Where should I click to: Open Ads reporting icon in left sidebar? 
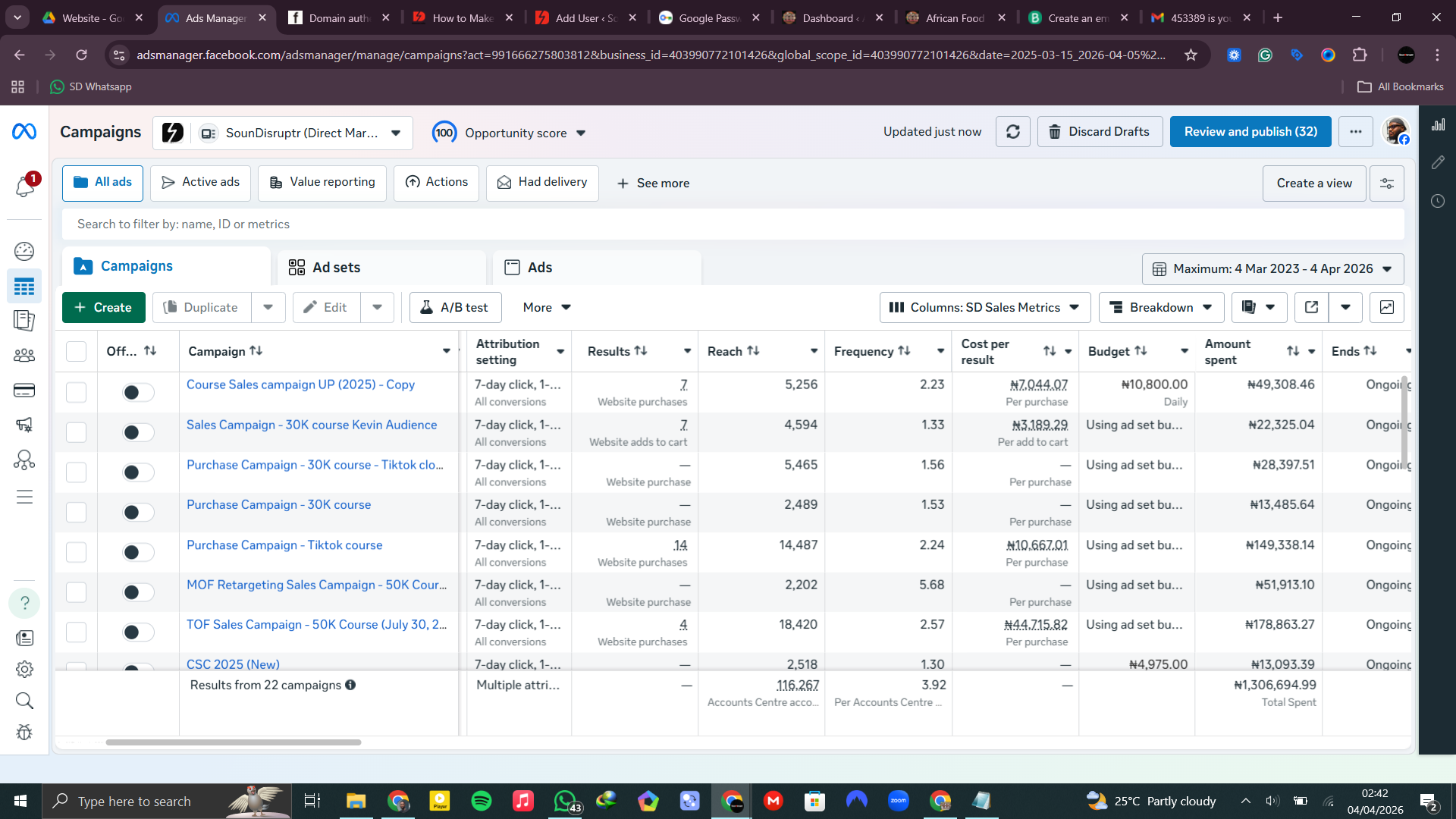24,321
